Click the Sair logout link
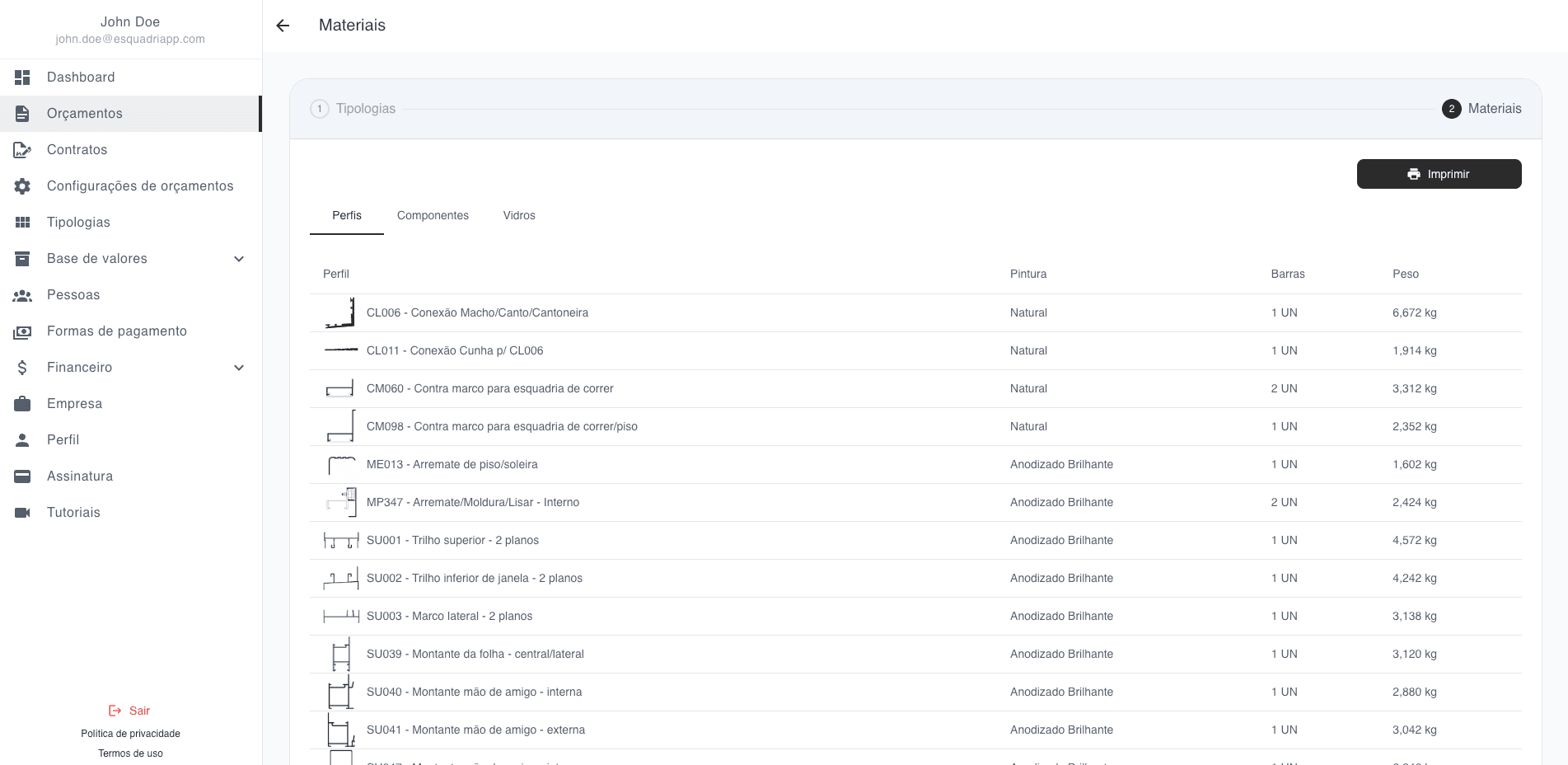 130,711
